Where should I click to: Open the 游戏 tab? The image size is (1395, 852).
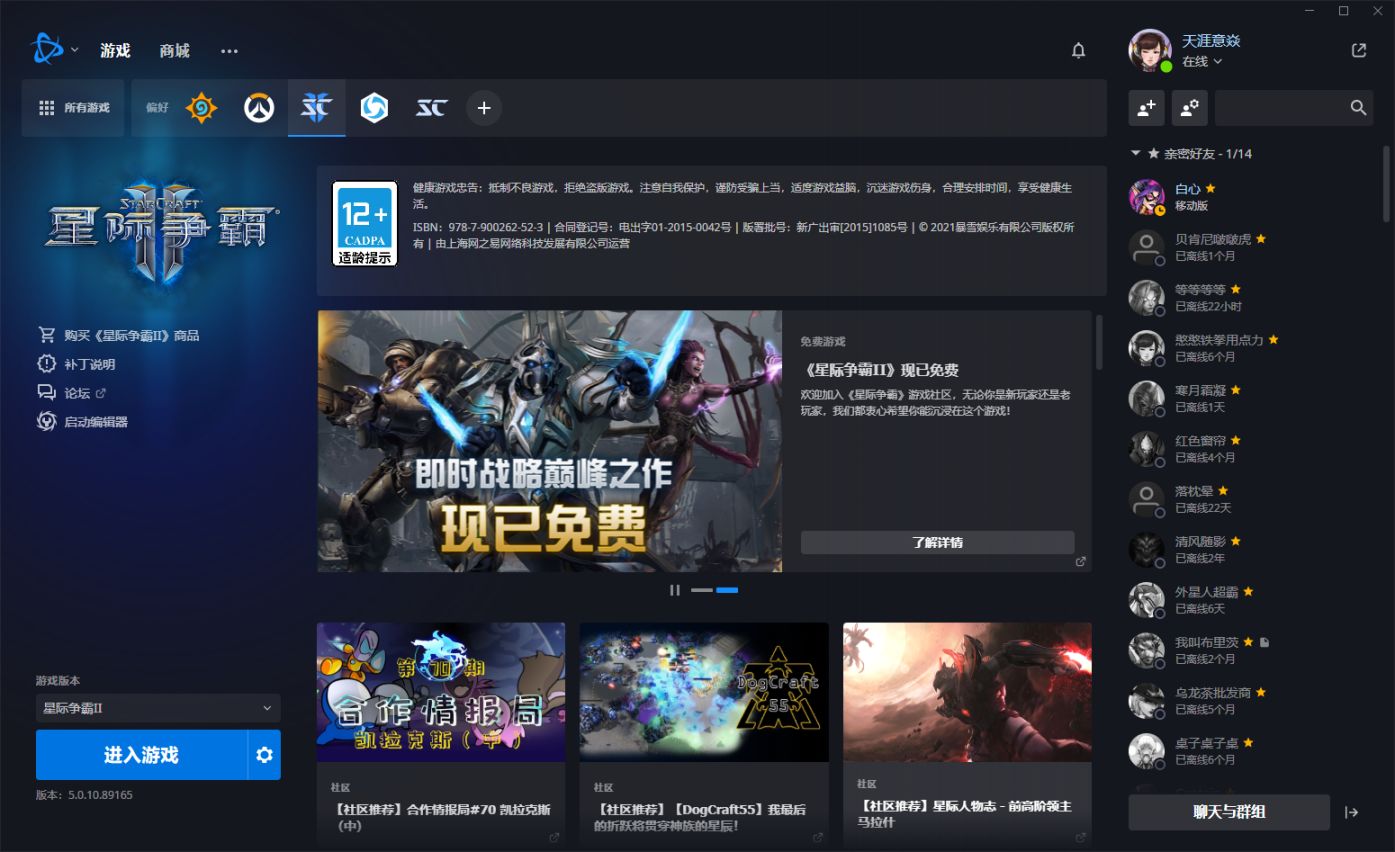click(115, 50)
